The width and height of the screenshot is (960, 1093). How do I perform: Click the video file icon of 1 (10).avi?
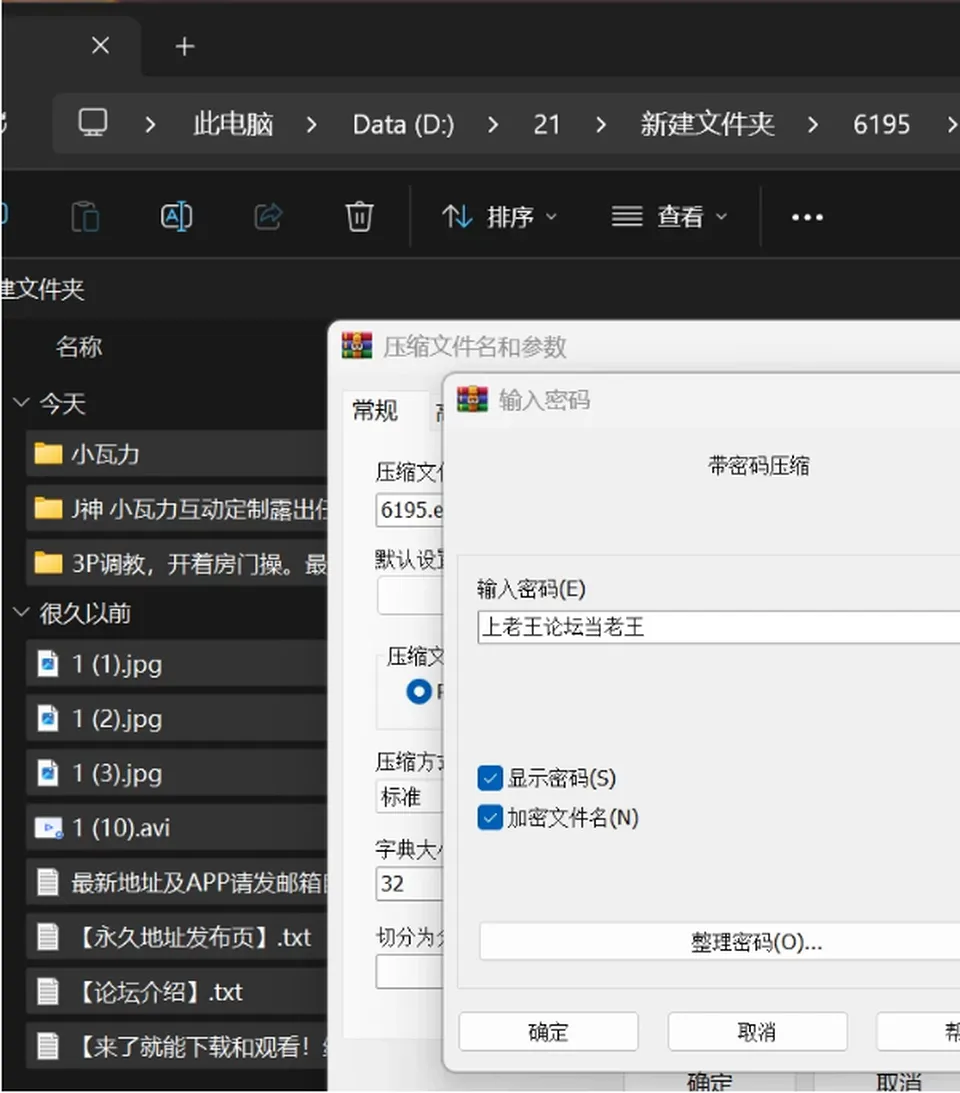49,827
